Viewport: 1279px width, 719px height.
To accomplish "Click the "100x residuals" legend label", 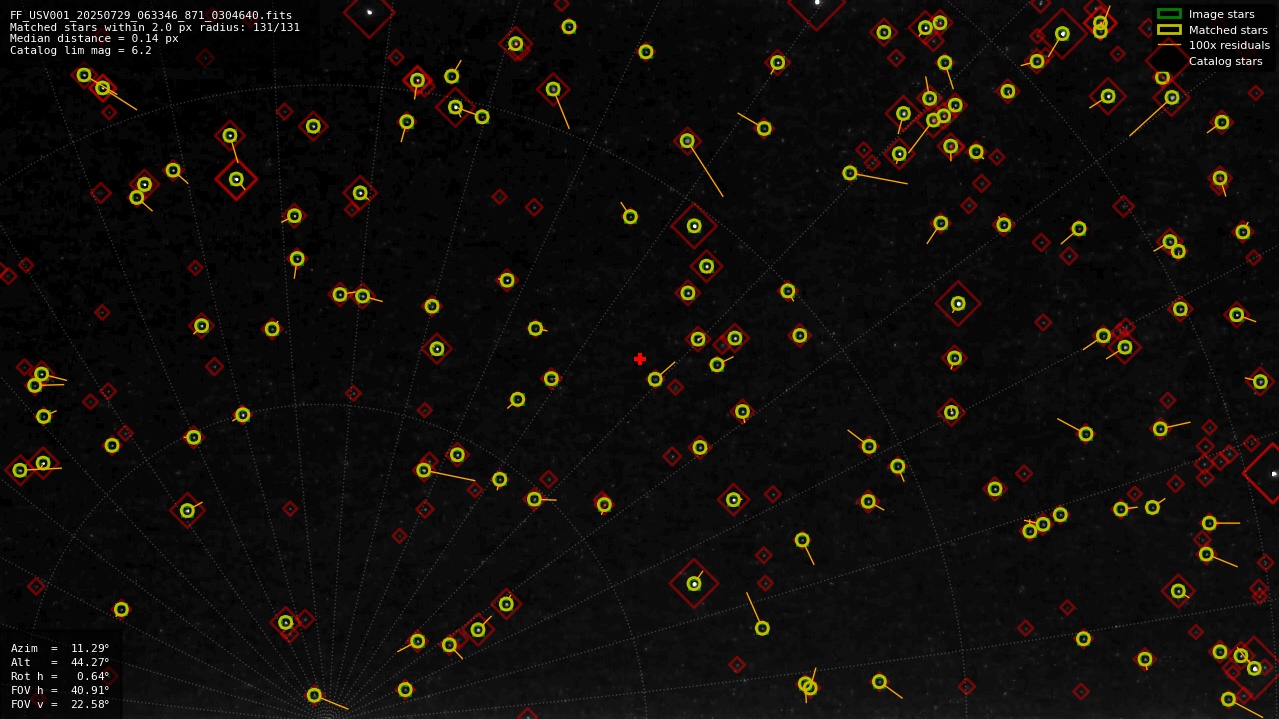I will tap(1229, 45).
